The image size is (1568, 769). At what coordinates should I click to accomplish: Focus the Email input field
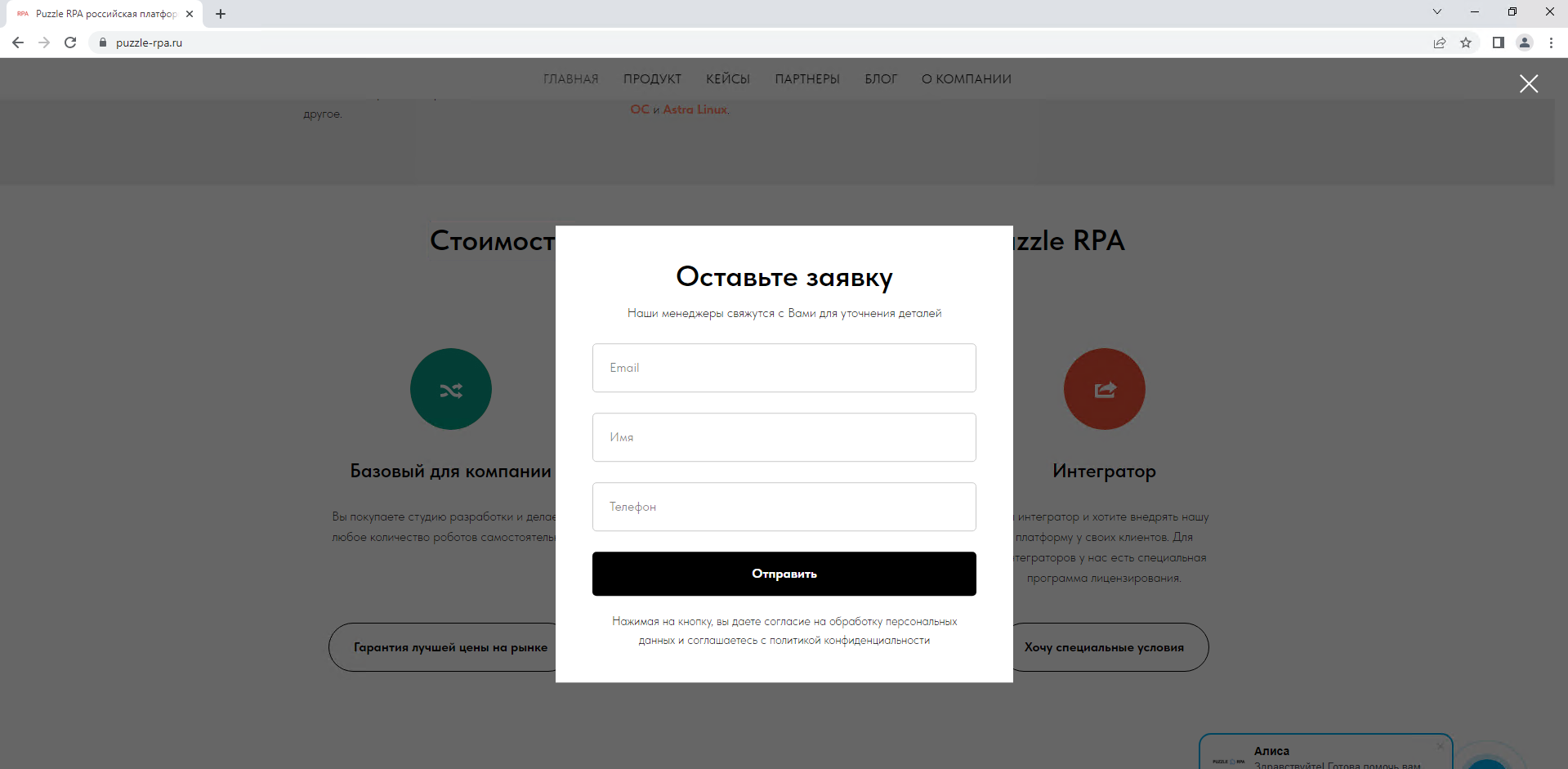(x=784, y=368)
